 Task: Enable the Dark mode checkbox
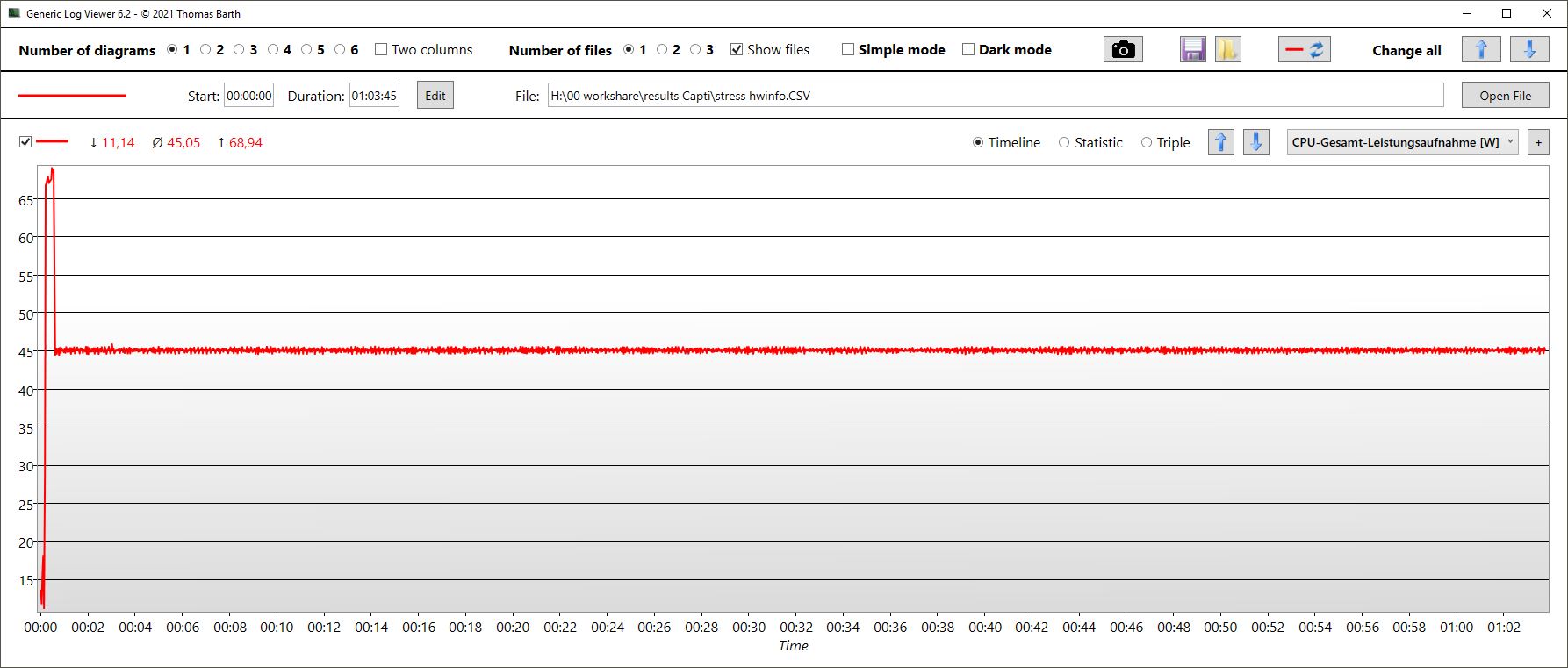[x=968, y=50]
